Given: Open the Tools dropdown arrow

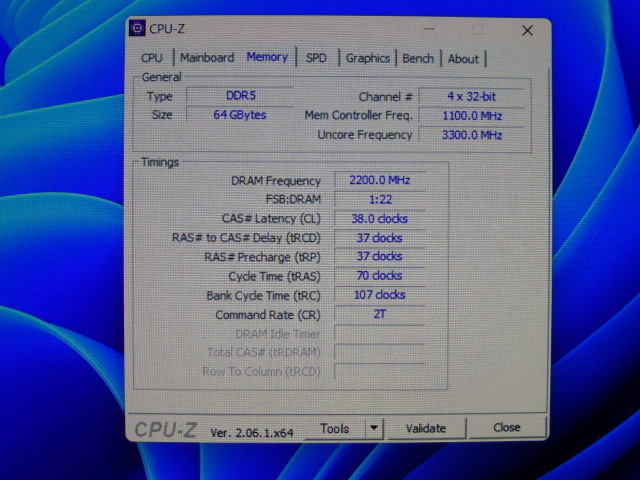Looking at the screenshot, I should pyautogui.click(x=374, y=428).
